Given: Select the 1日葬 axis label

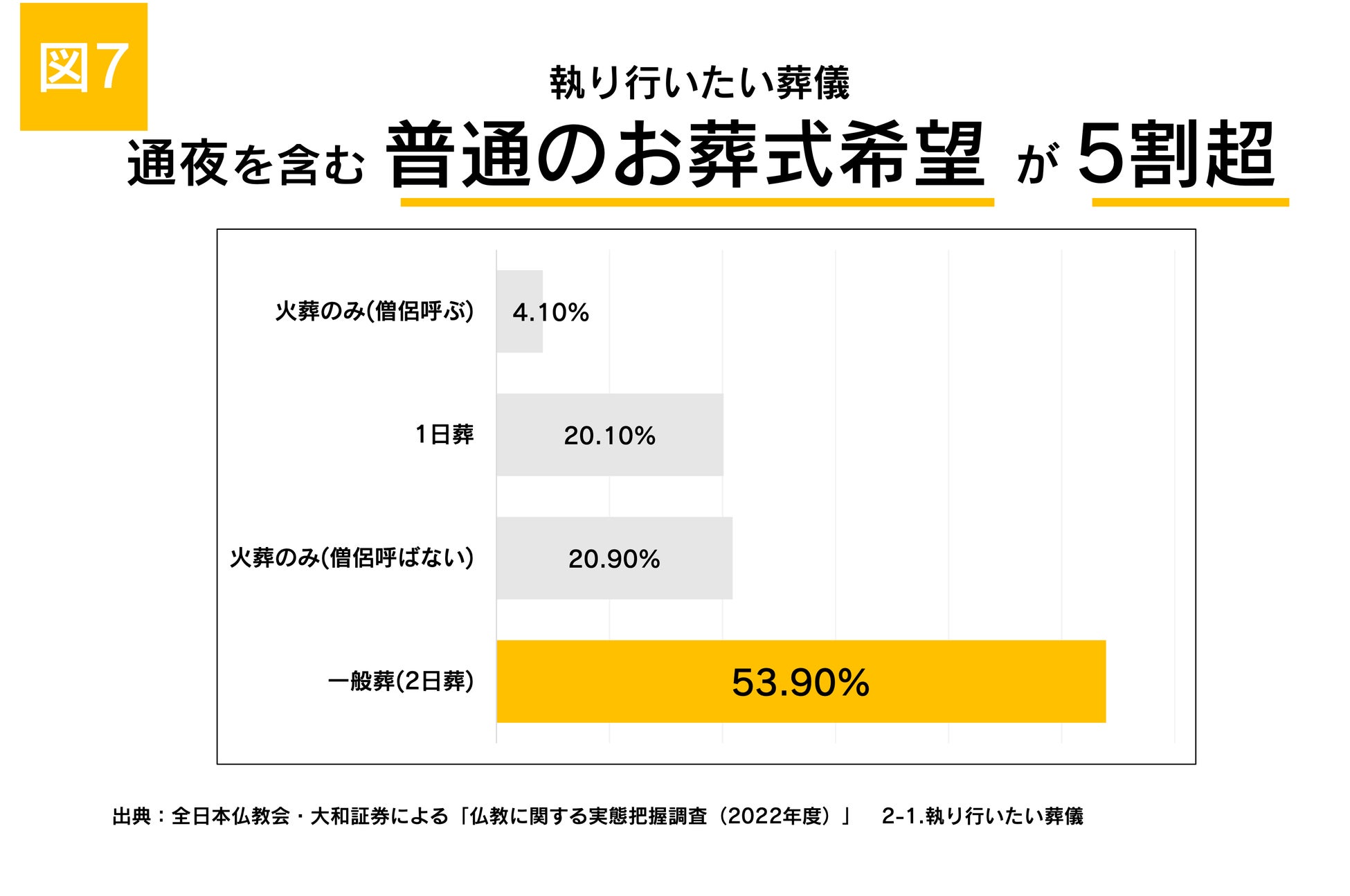Looking at the screenshot, I should pyautogui.click(x=444, y=435).
